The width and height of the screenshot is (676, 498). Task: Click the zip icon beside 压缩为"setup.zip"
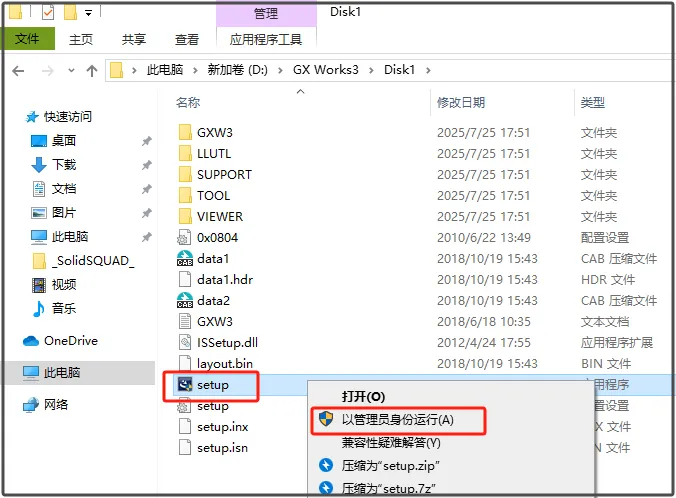click(326, 465)
